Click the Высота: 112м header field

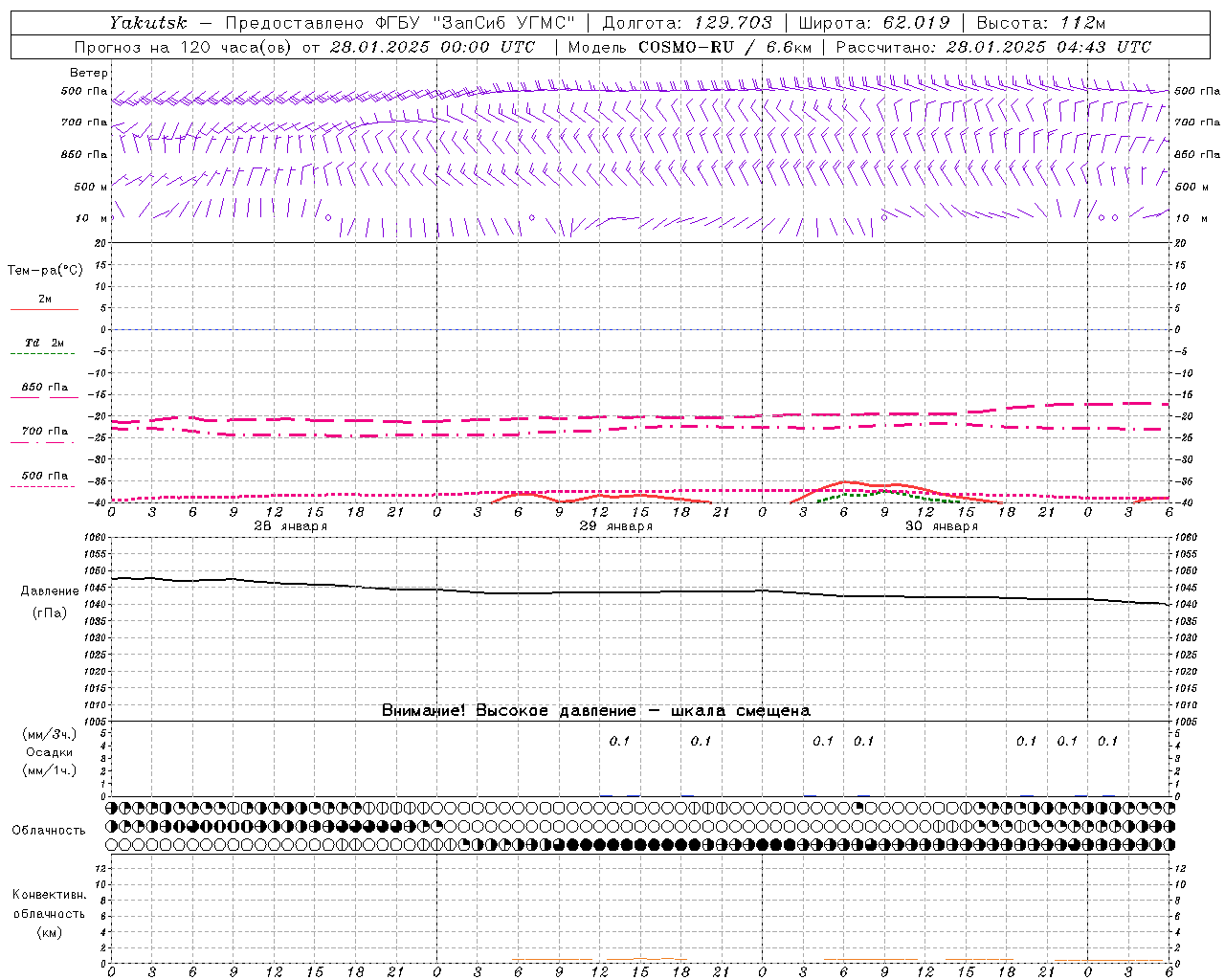coord(1041,23)
